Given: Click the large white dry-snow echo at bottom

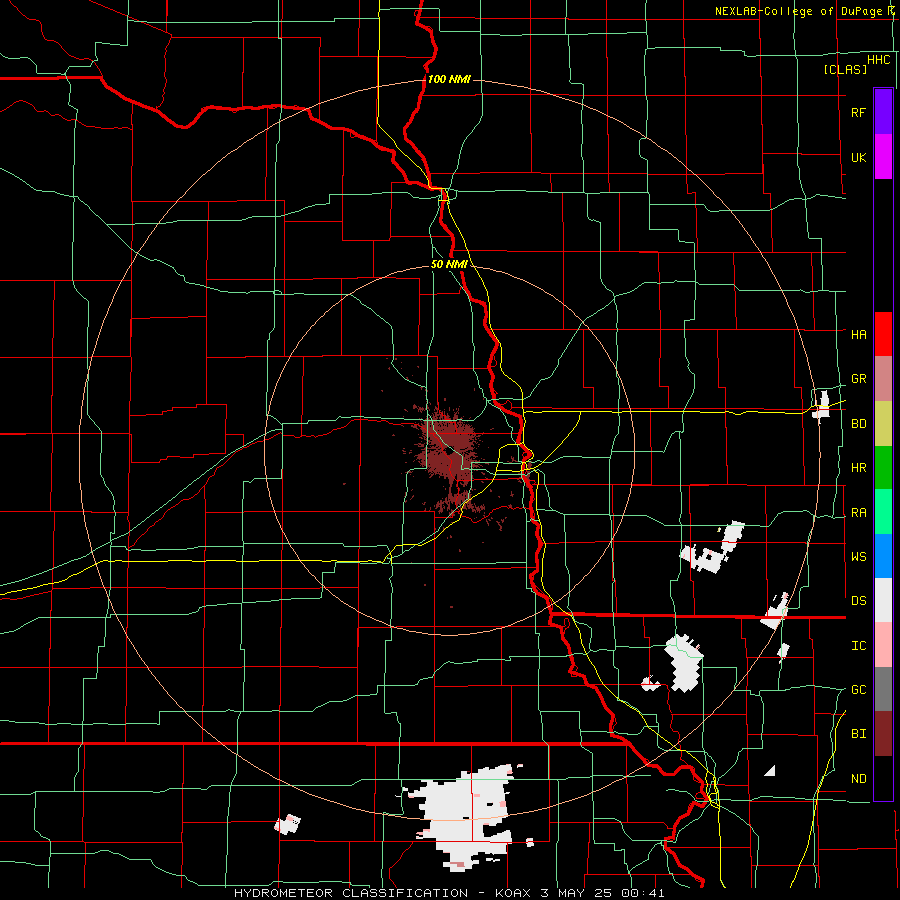Looking at the screenshot, I should pyautogui.click(x=466, y=818).
